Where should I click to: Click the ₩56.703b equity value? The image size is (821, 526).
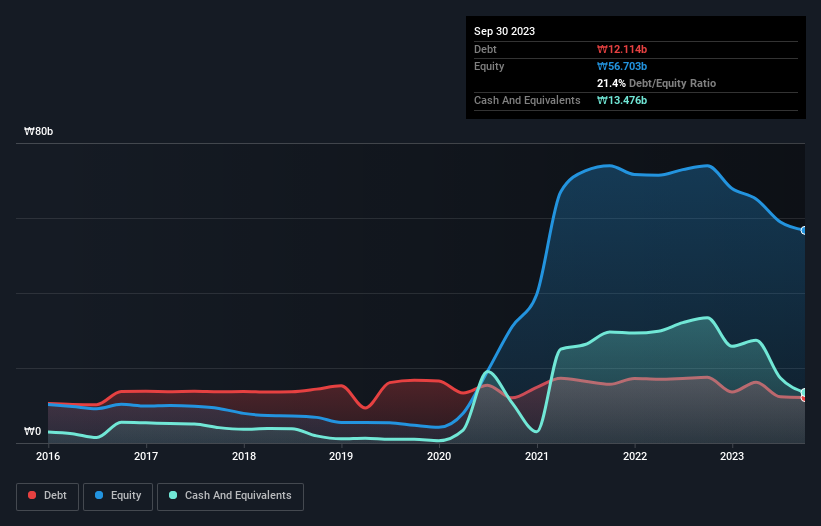[x=622, y=66]
